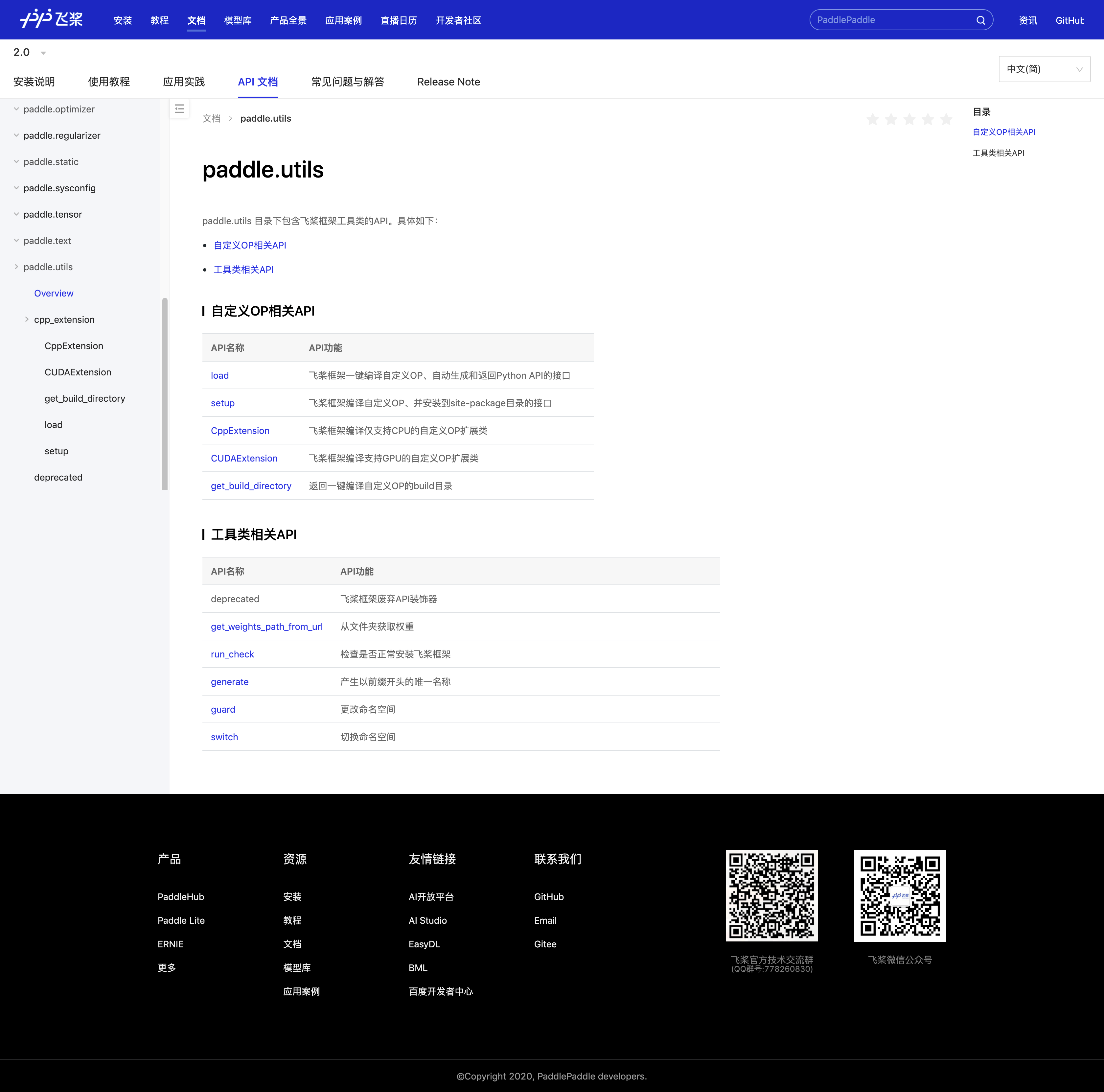This screenshot has height=1092, width=1104.
Task: Click the sidebar vertical scrollbar
Action: click(x=165, y=393)
